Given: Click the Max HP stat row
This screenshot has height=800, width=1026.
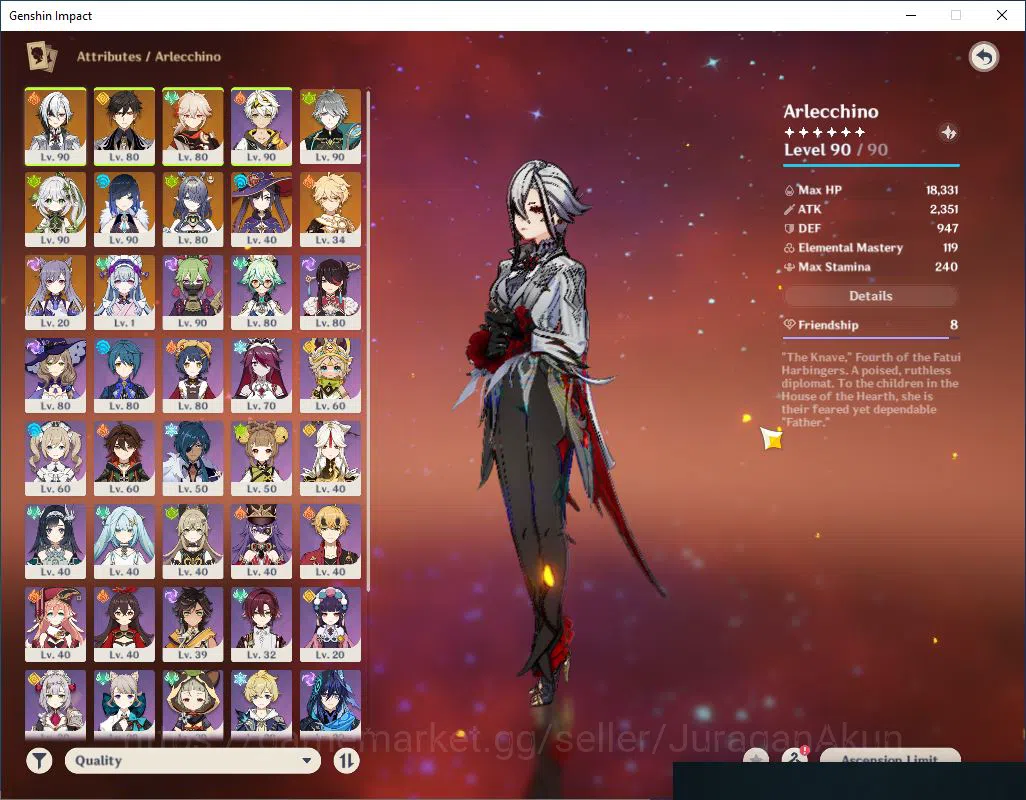Looking at the screenshot, I should click(x=871, y=190).
